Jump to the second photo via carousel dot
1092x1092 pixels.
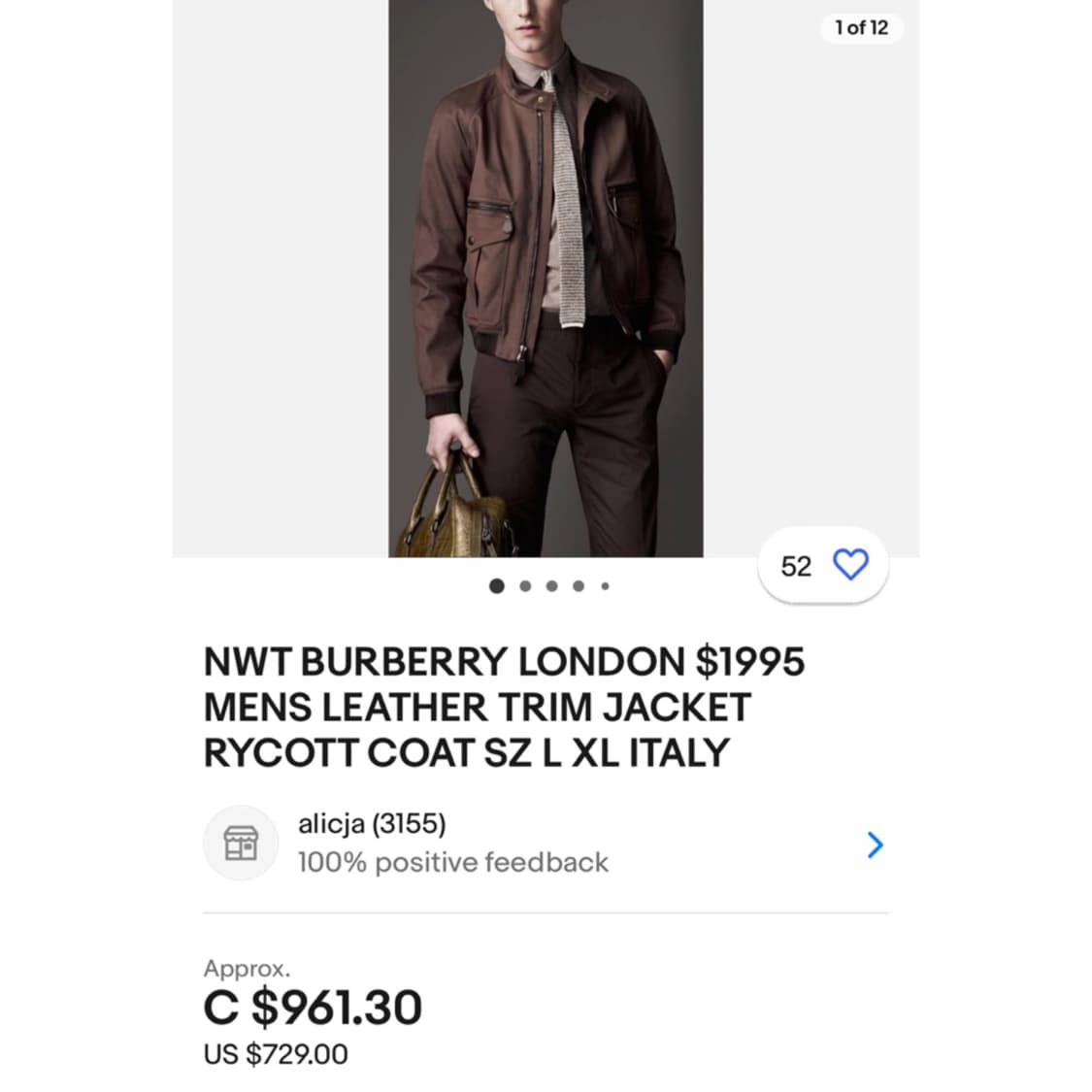tap(525, 586)
